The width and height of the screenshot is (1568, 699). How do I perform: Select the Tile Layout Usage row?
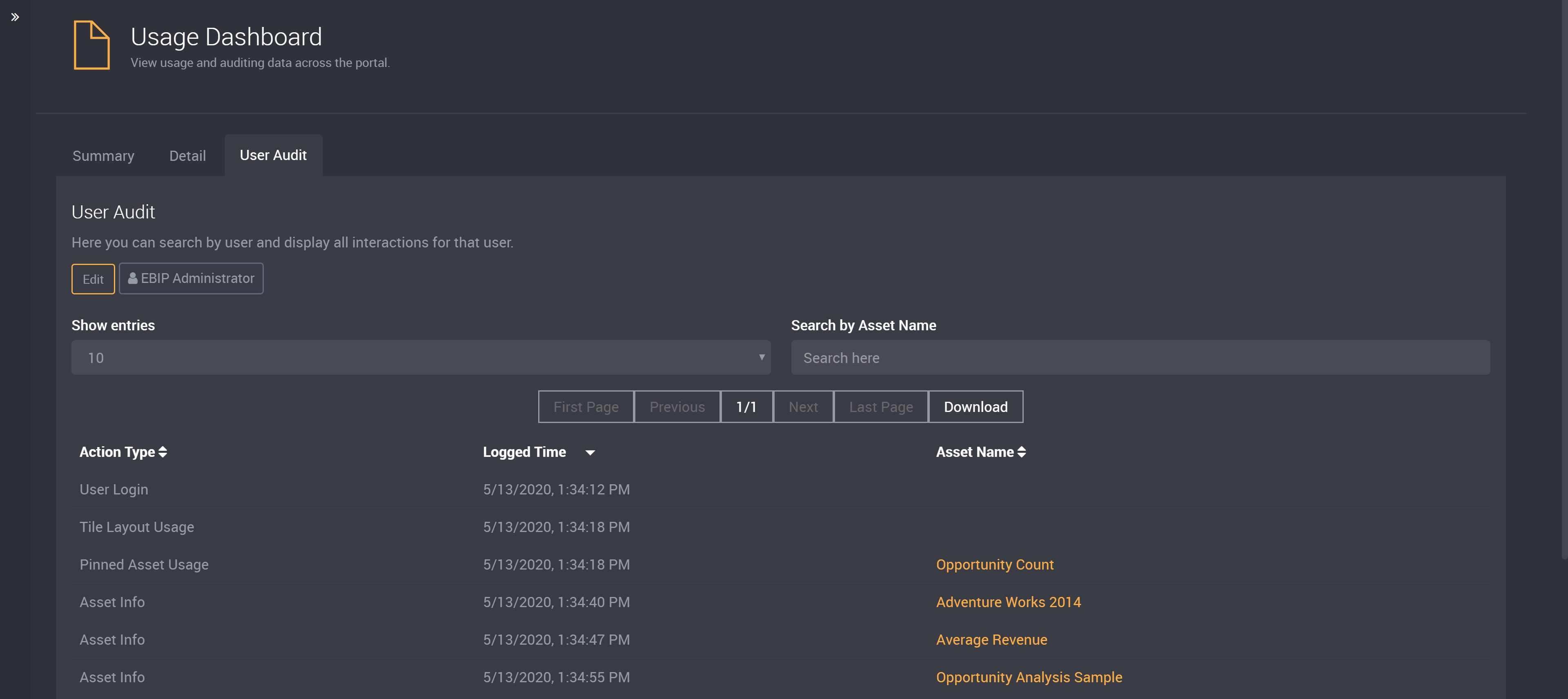click(781, 527)
